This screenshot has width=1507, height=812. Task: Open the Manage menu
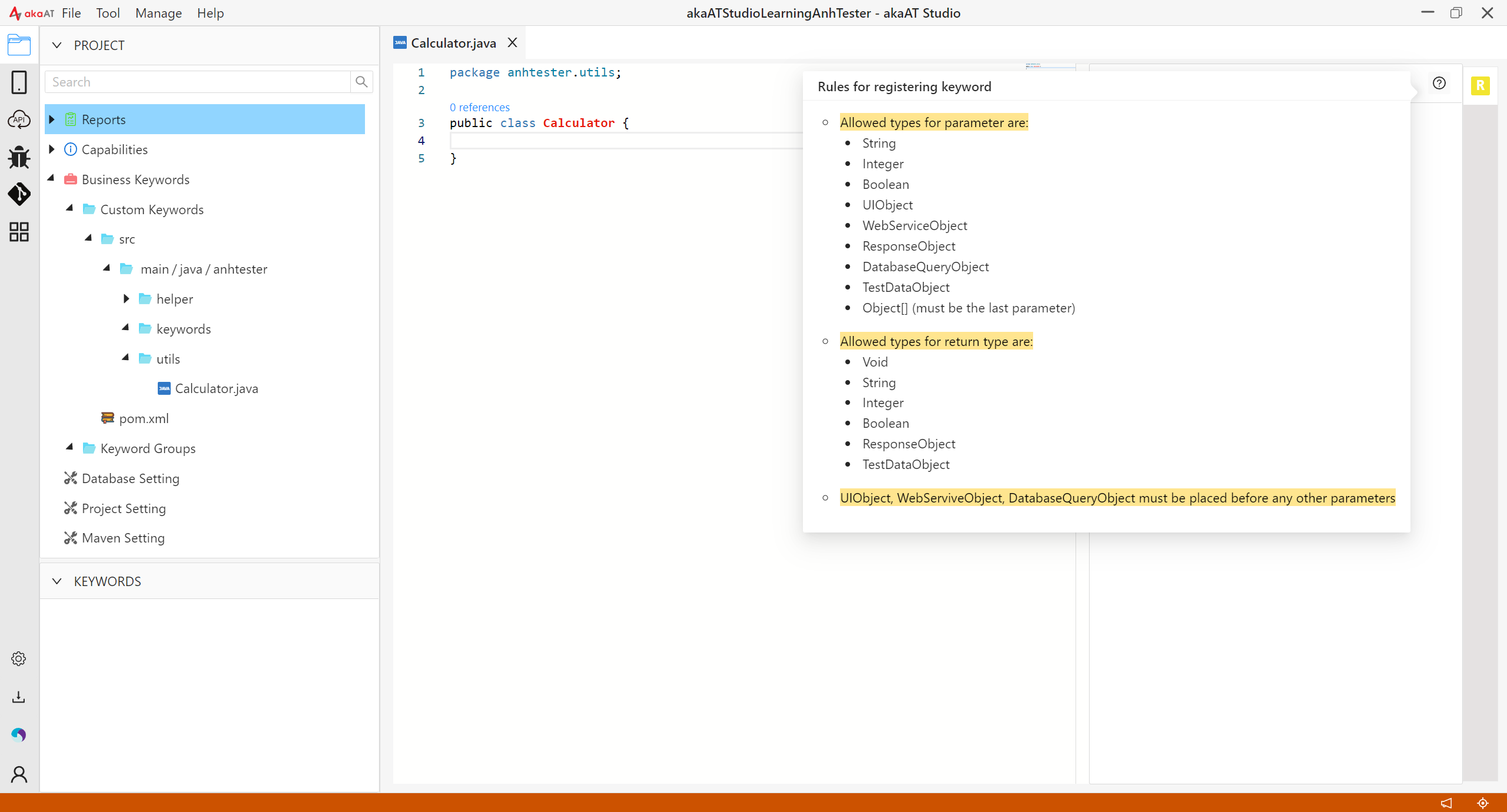tap(158, 13)
